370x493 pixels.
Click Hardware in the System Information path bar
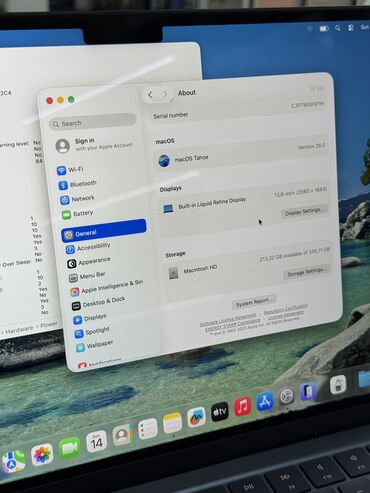[19, 330]
